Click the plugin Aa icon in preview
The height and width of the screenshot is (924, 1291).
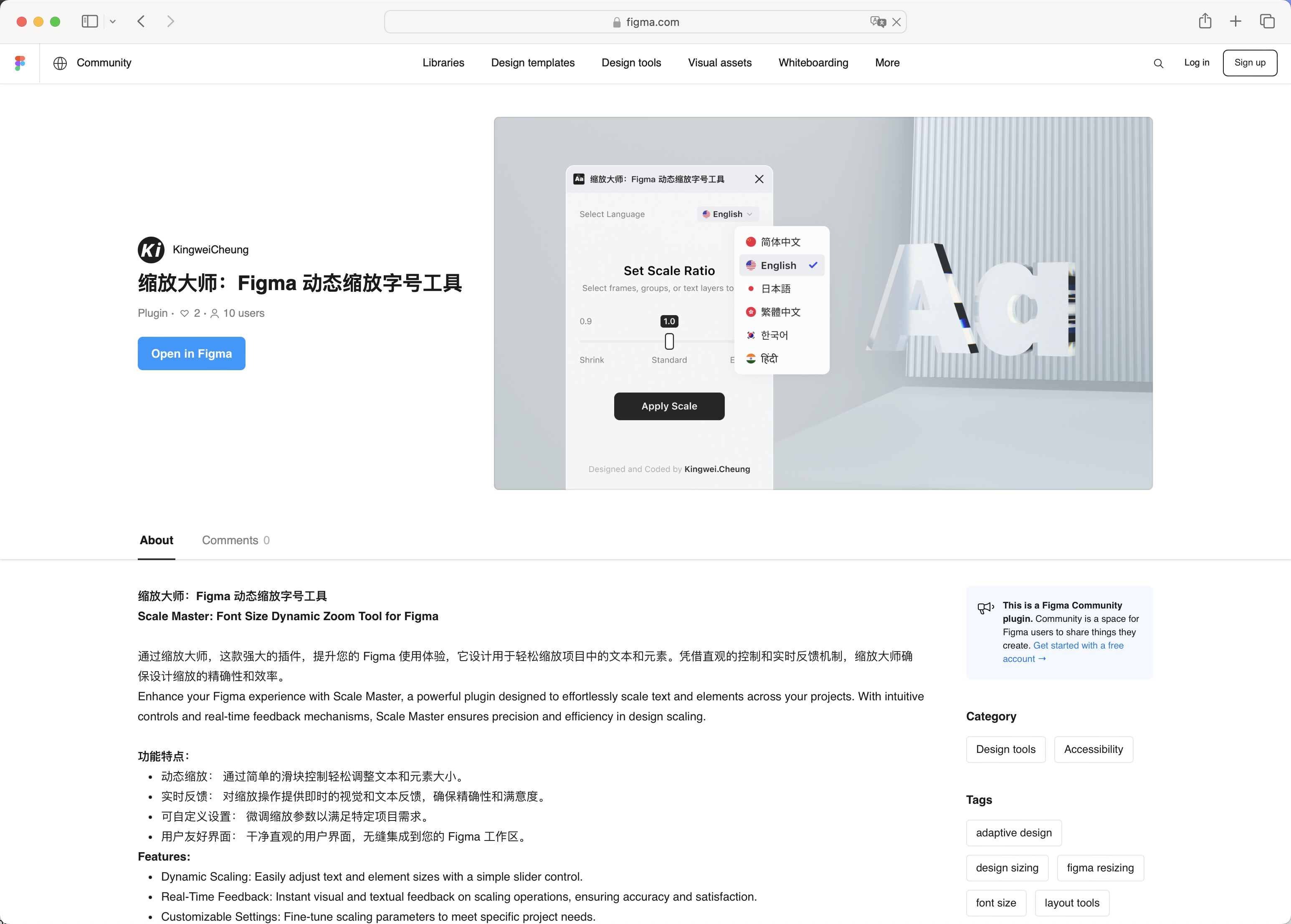[579, 179]
